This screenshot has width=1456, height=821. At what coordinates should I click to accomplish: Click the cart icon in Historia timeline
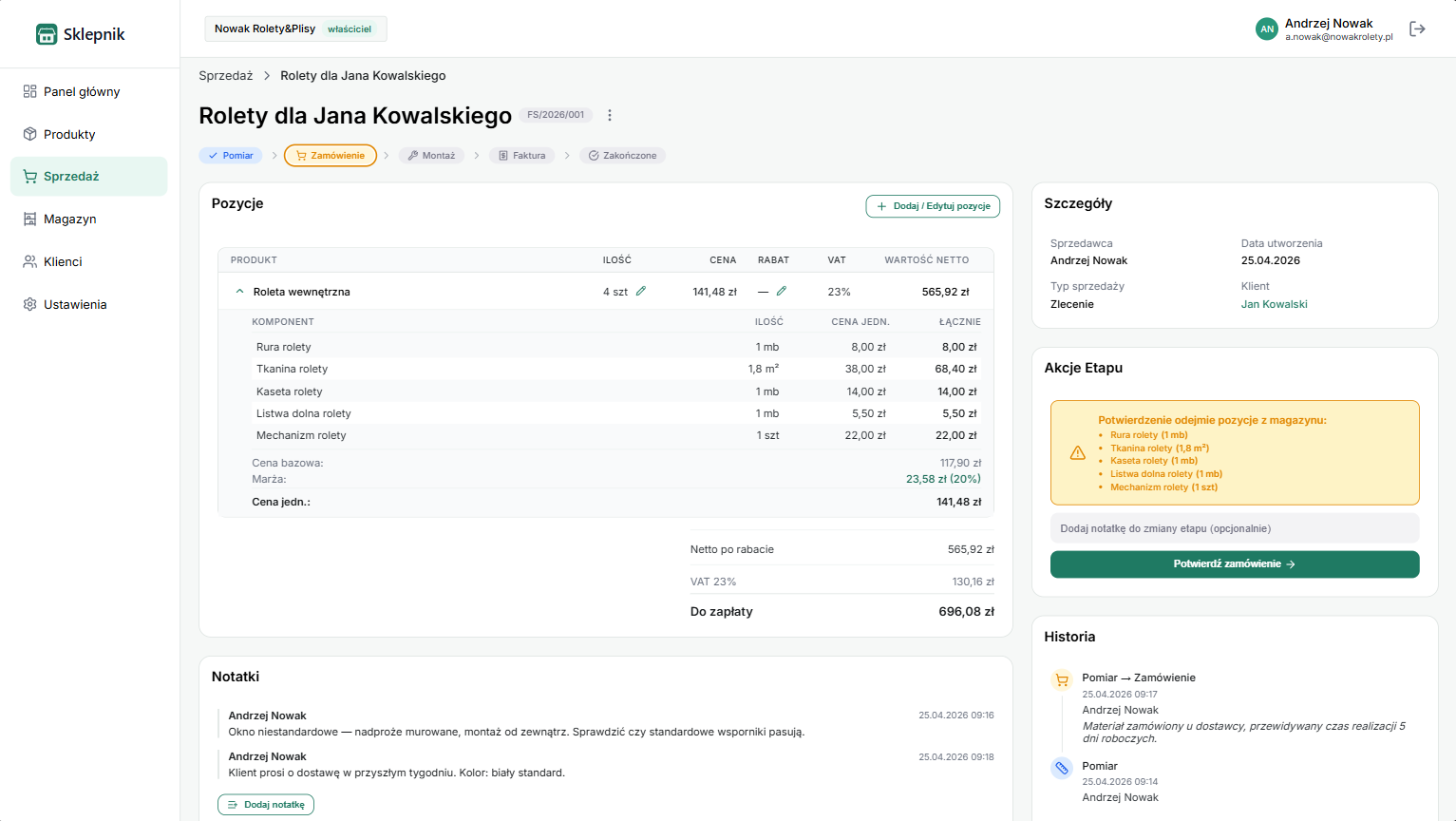coord(1062,679)
